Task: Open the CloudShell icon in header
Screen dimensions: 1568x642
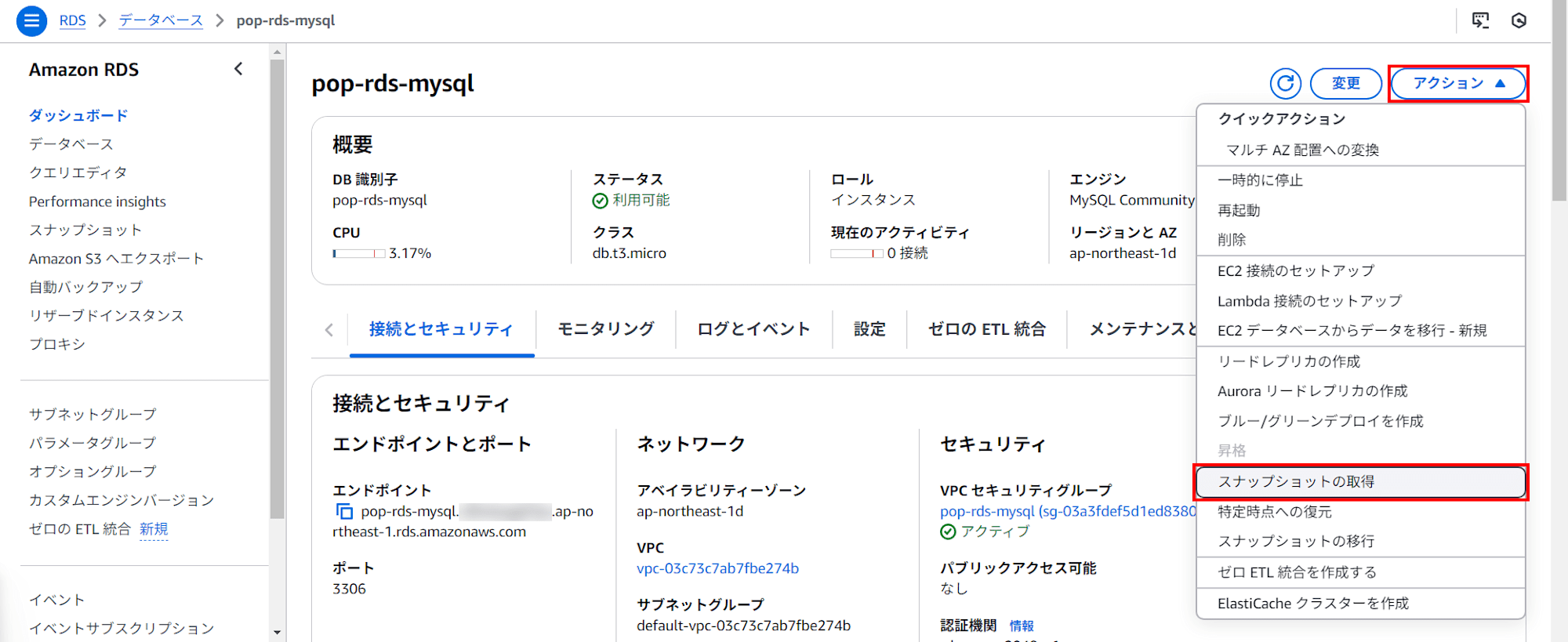Action: (1480, 21)
